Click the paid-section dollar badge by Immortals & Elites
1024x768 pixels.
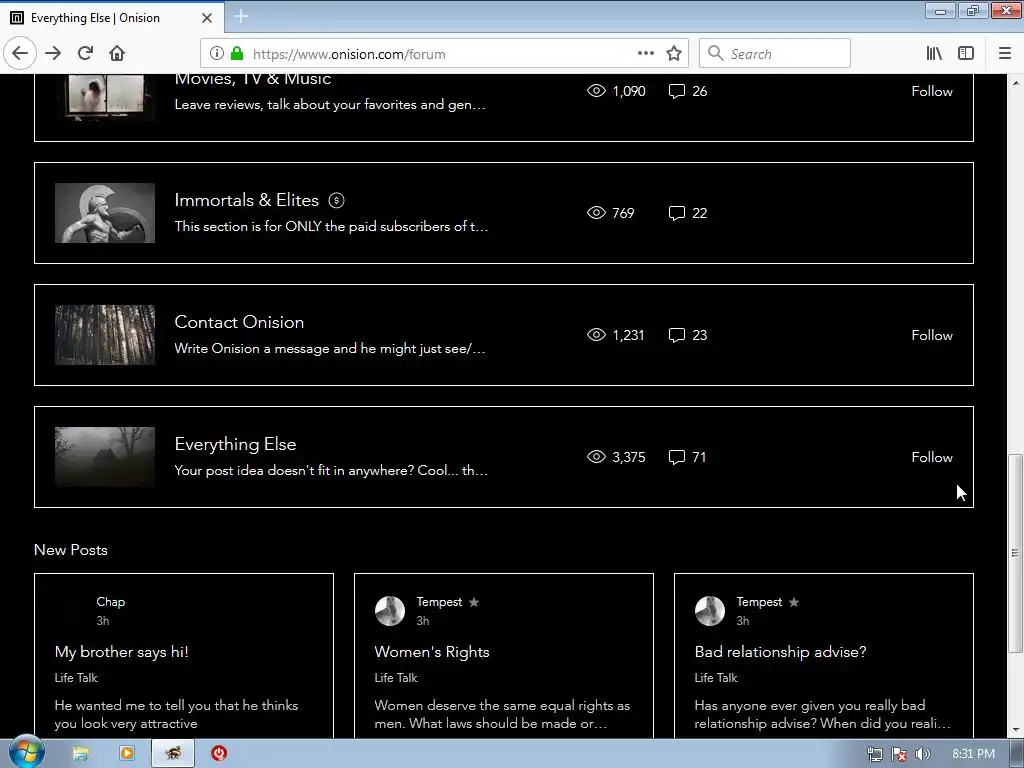336,200
